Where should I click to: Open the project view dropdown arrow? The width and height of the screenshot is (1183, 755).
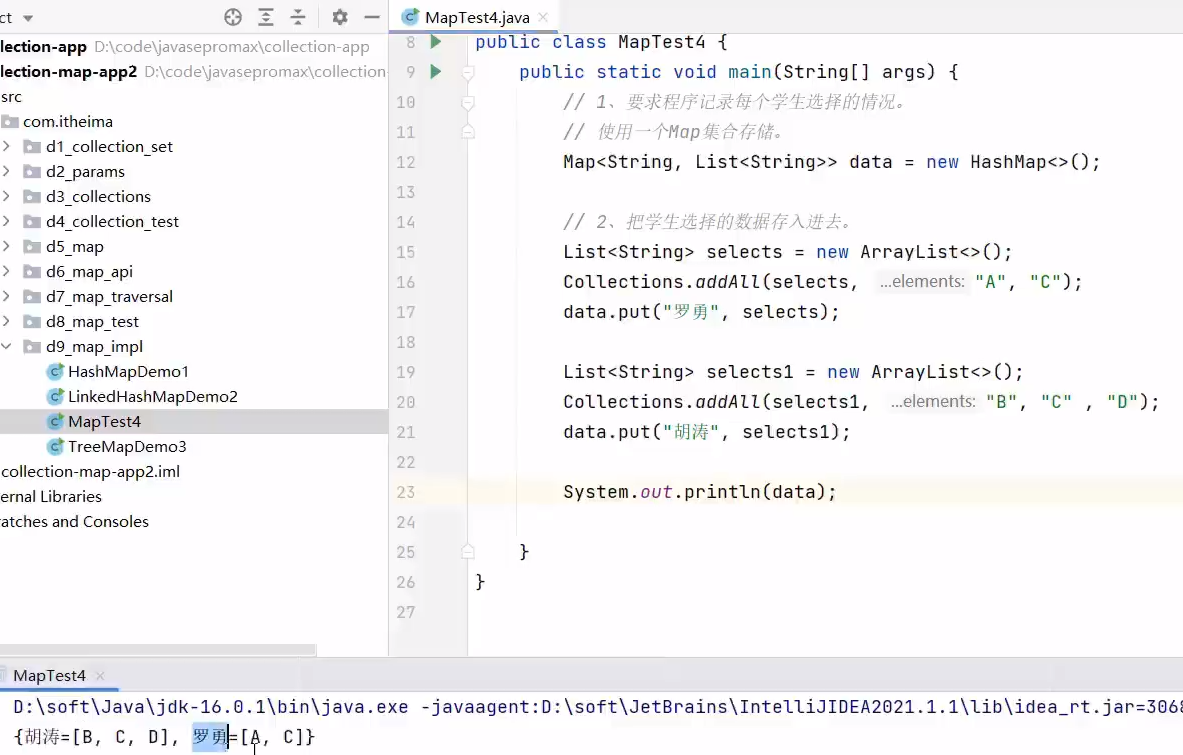[x=28, y=18]
